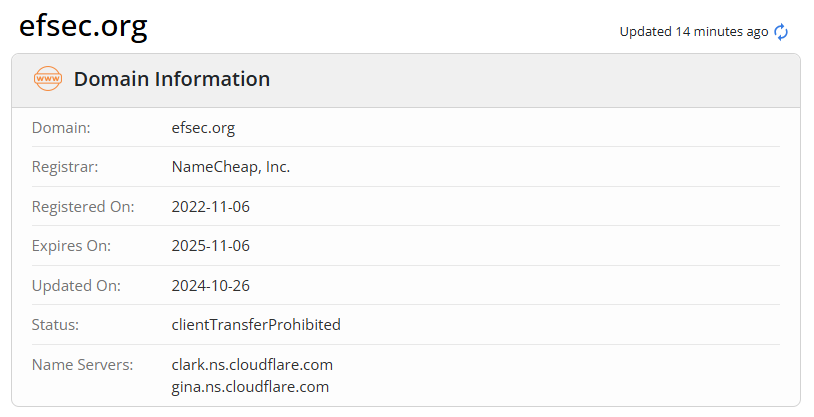
Task: Click the refresh icon beside Updated text
Action: [782, 32]
